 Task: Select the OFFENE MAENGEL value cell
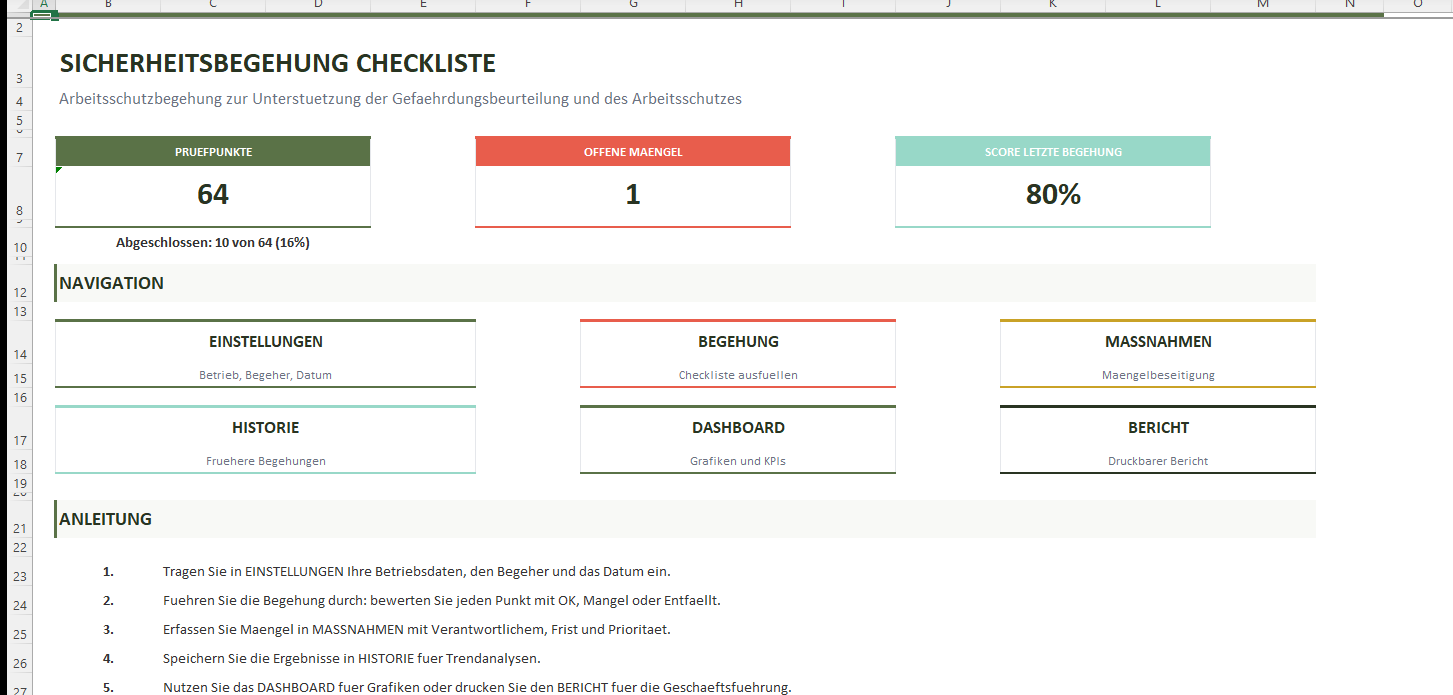tap(632, 195)
